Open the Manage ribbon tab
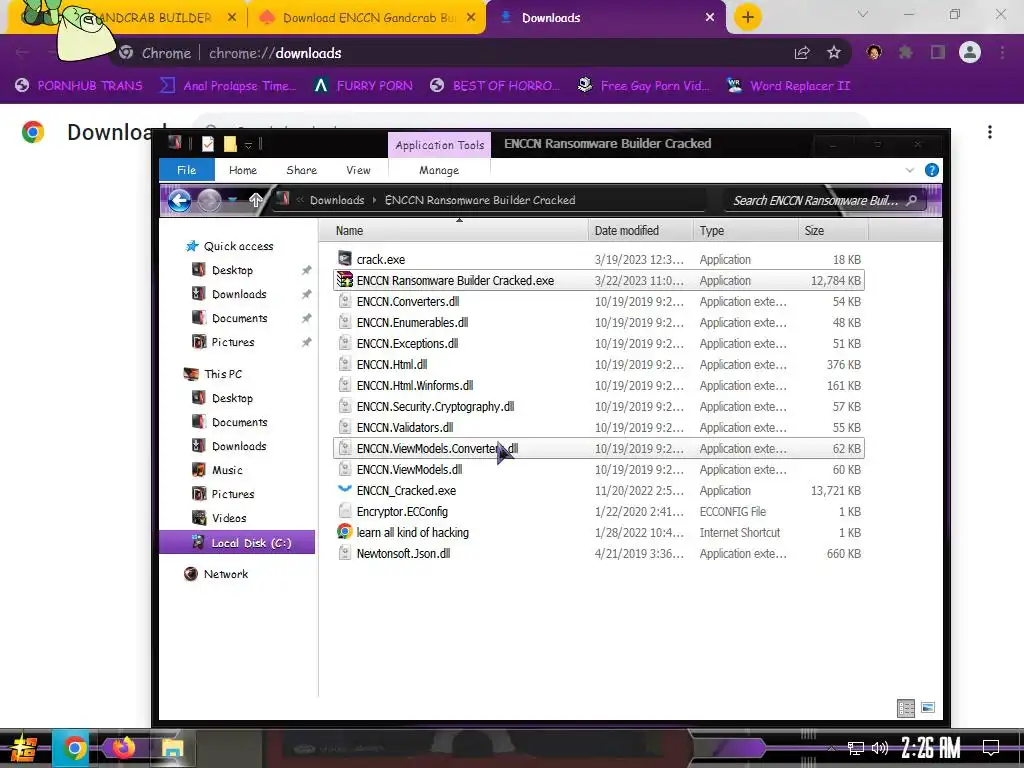1024x768 pixels. coord(439,170)
